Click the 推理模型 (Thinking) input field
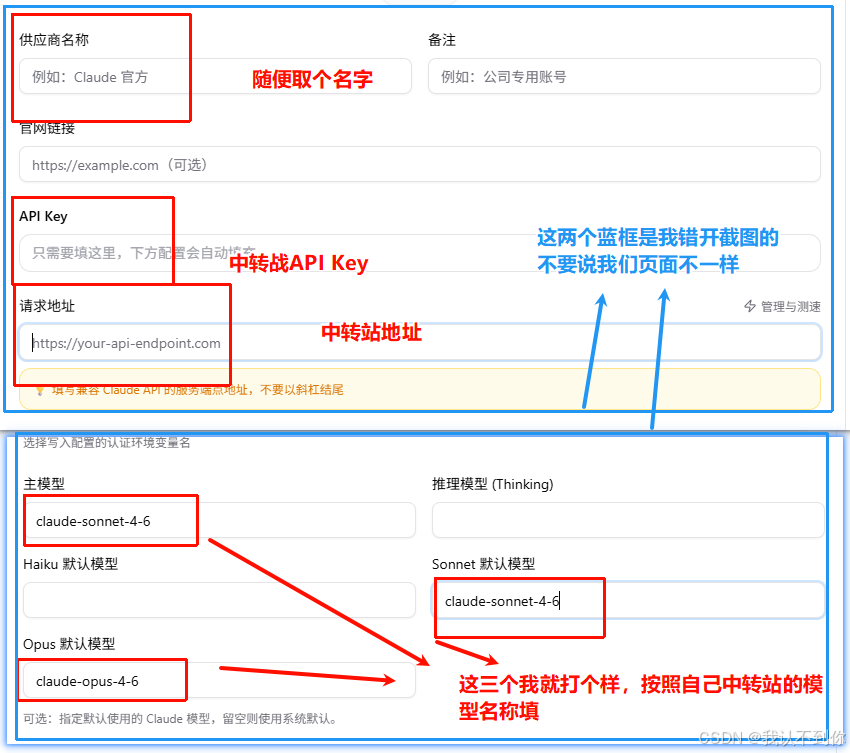The image size is (850, 753). [628, 520]
